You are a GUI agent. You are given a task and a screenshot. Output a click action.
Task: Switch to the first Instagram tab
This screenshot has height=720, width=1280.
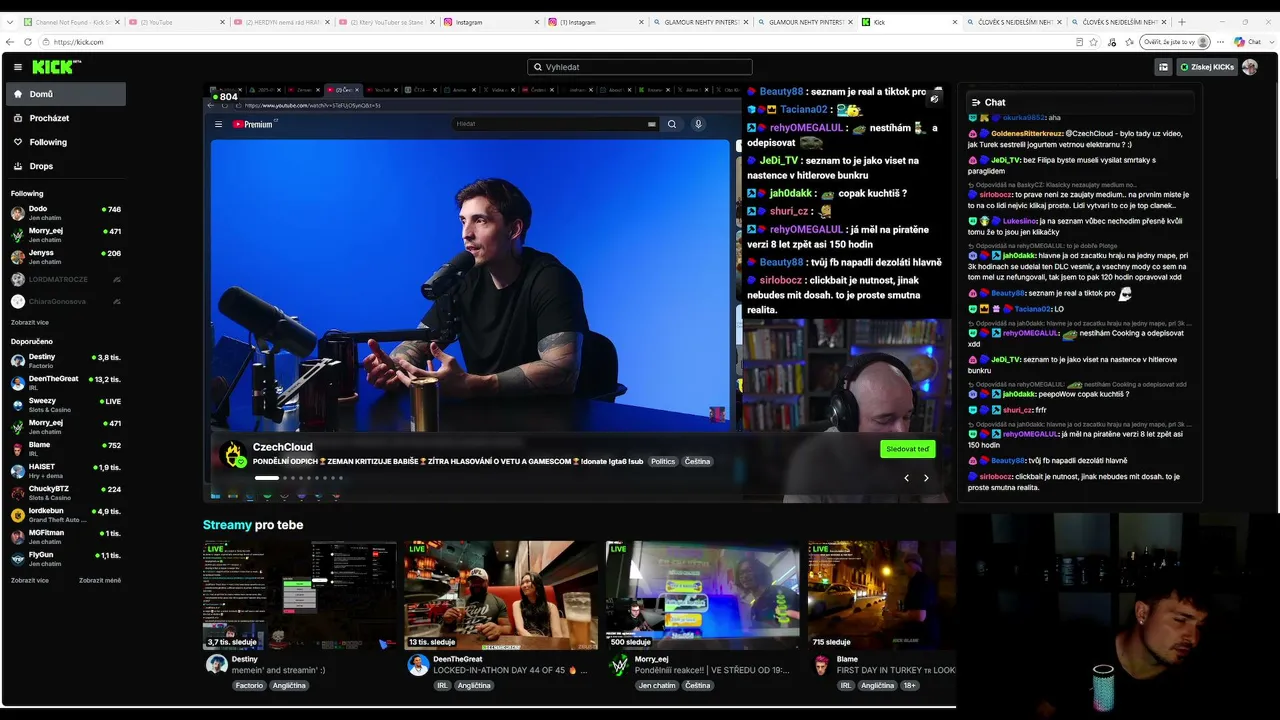(x=489, y=22)
